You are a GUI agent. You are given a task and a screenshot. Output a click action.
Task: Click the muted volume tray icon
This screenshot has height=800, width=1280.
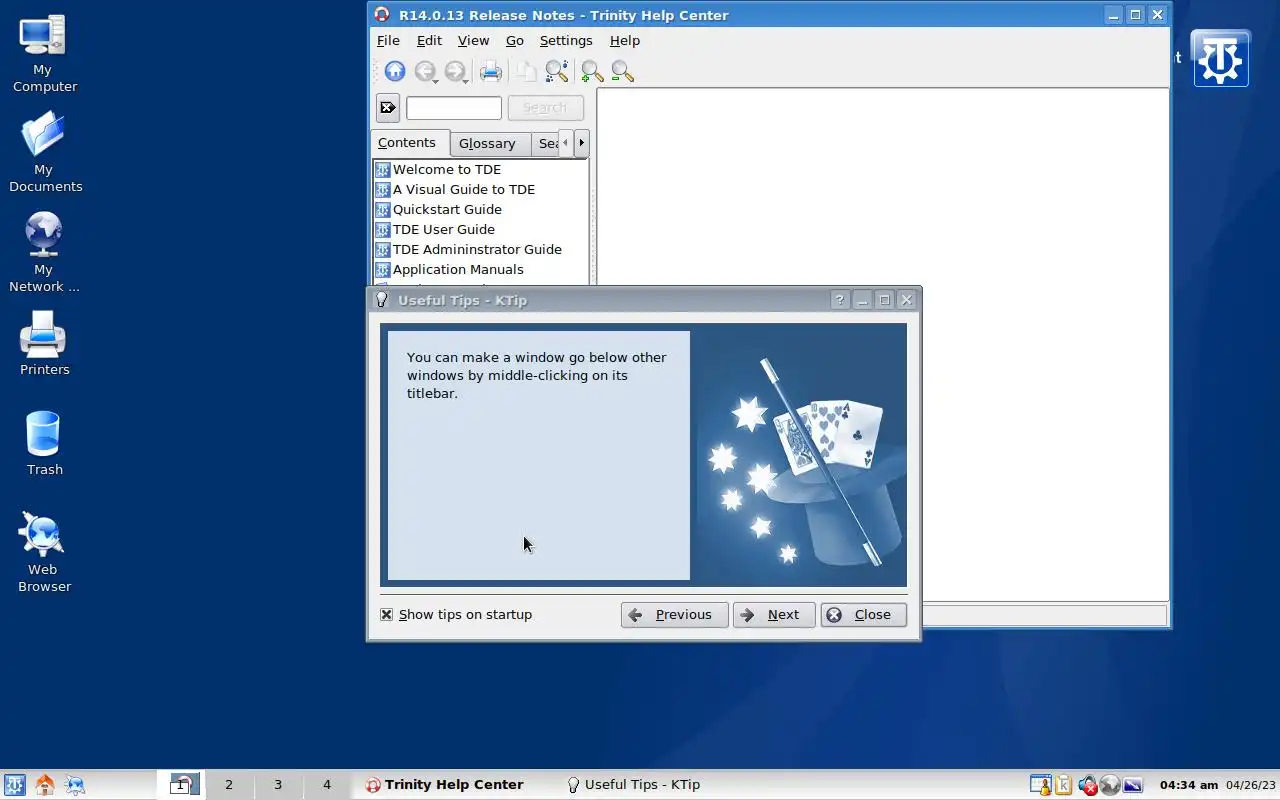point(1087,785)
